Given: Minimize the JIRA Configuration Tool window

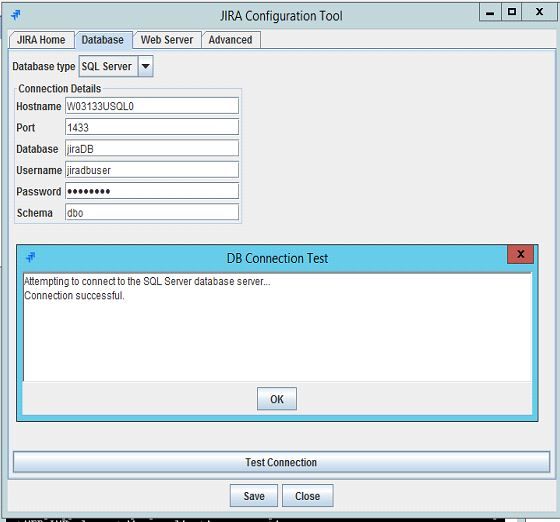Looking at the screenshot, I should click(x=490, y=12).
